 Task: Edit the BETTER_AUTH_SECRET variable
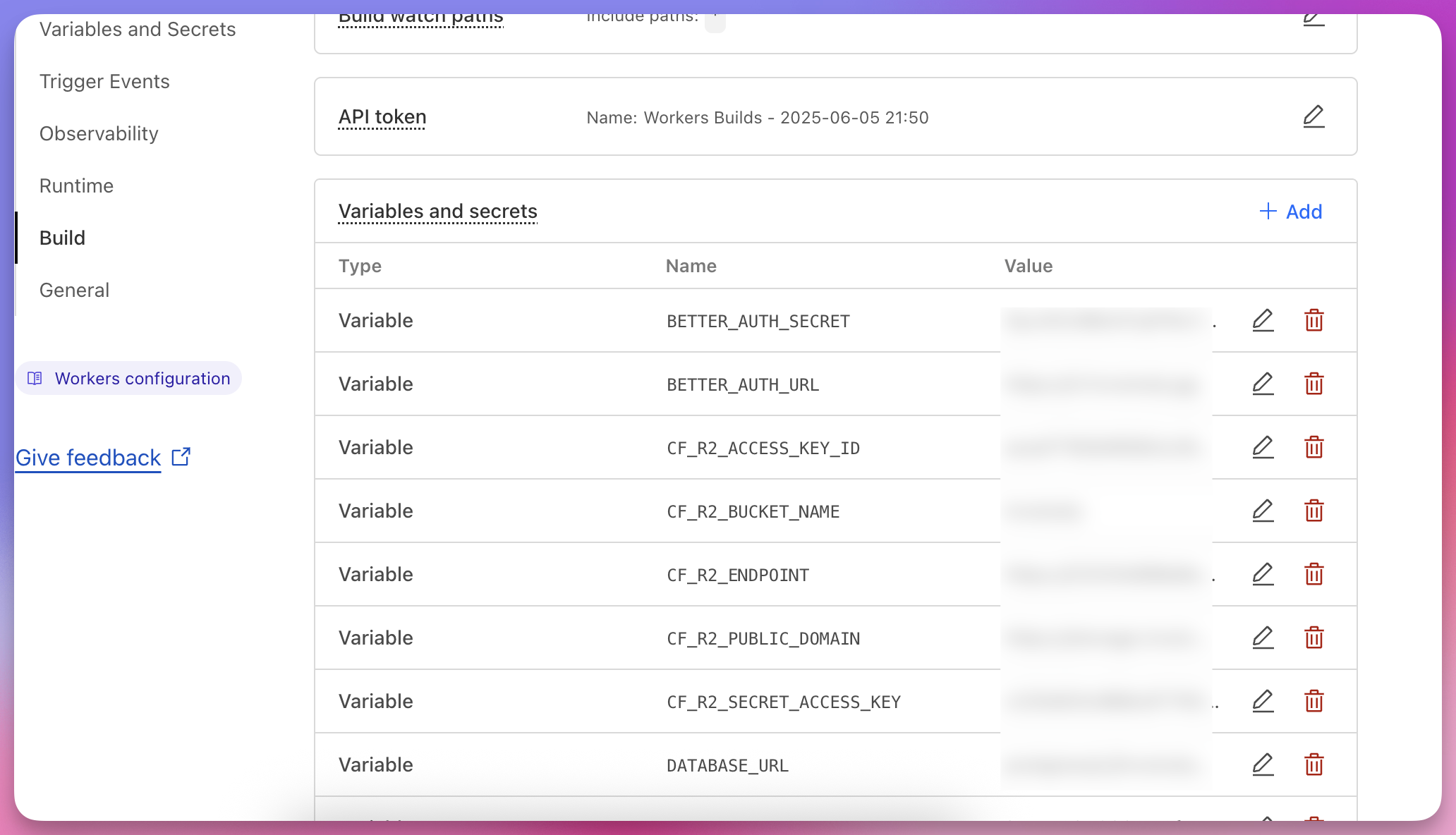pyautogui.click(x=1263, y=320)
